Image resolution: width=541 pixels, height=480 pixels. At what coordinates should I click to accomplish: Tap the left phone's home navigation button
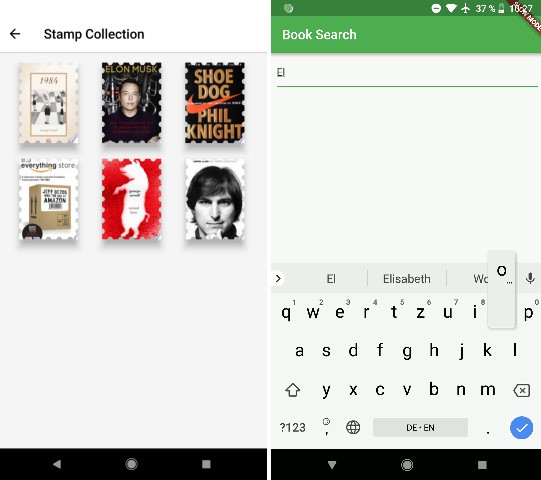131,464
